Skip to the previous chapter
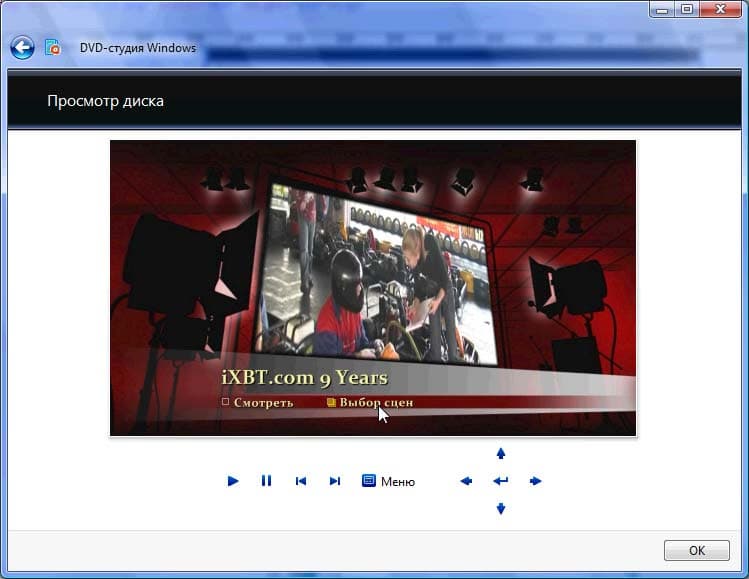 (x=301, y=481)
